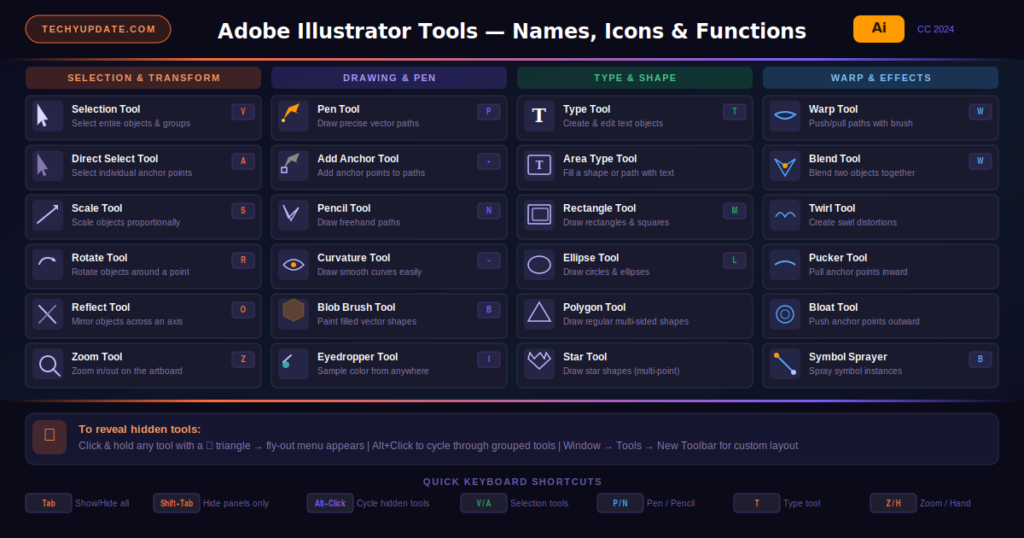Screen dimensions: 1024x538
Task: Click the Add Anchor Tool icon
Action: 293,166
